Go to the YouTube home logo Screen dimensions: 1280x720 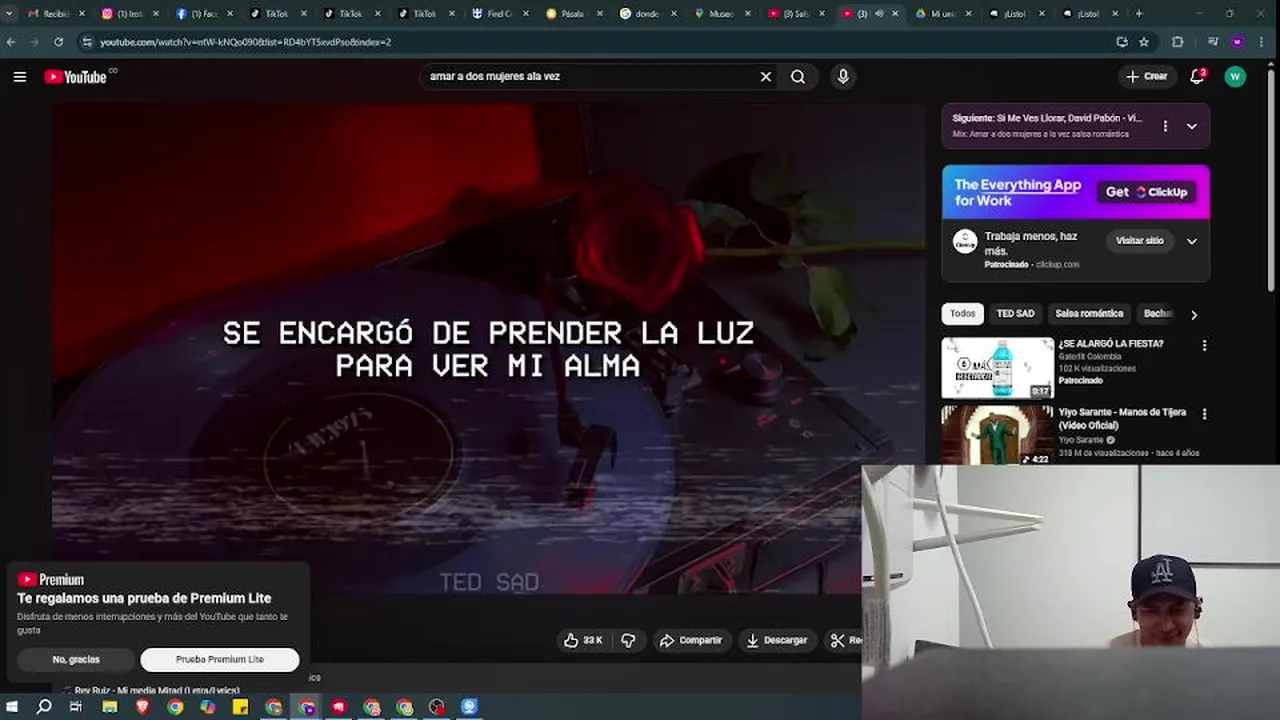76,77
